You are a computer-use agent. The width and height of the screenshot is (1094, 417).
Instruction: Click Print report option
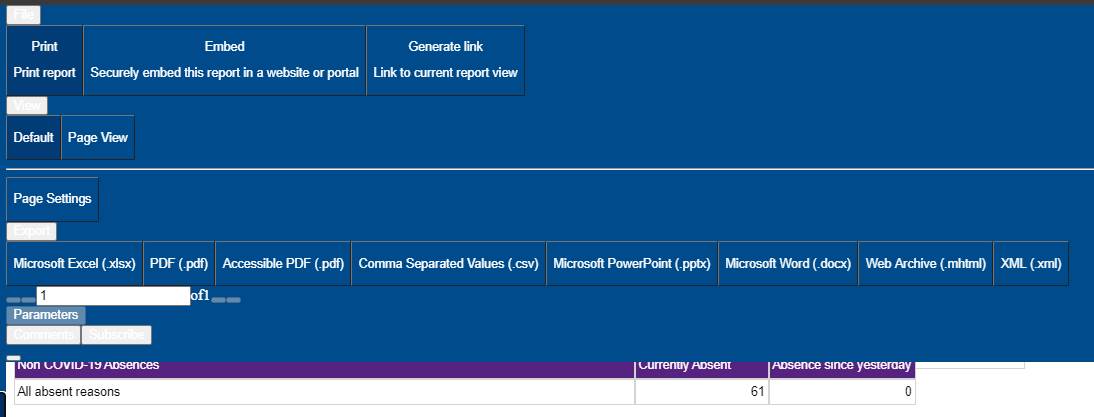point(45,60)
